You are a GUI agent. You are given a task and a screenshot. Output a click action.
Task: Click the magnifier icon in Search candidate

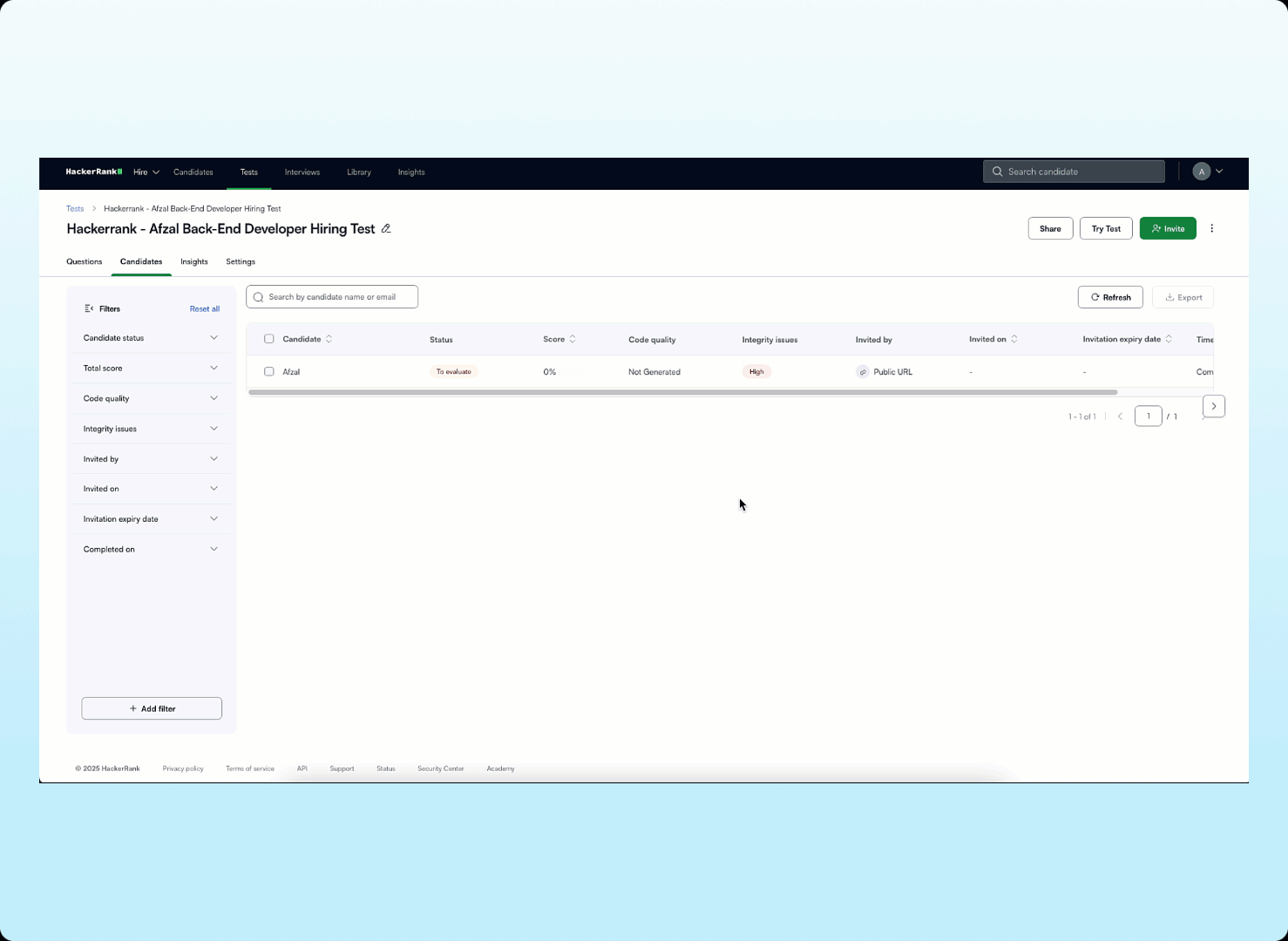(998, 172)
